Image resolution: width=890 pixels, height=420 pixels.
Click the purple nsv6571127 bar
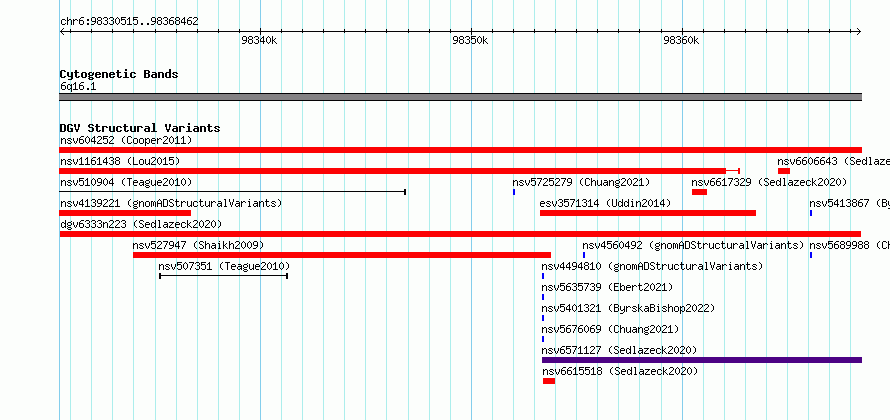(x=702, y=360)
